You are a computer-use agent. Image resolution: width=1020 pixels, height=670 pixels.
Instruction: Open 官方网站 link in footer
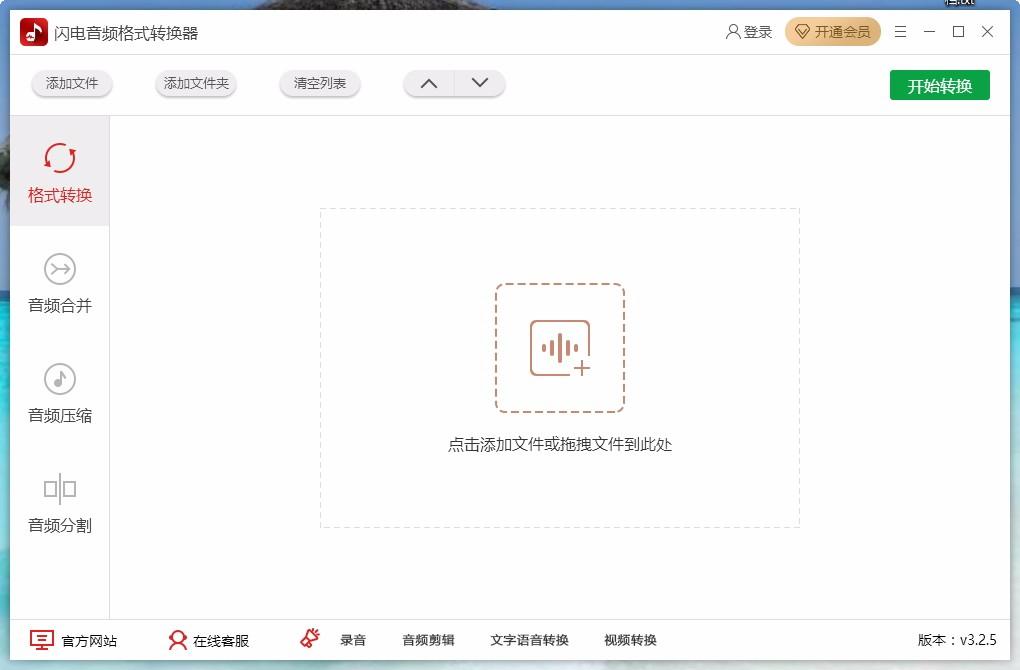pyautogui.click(x=89, y=641)
